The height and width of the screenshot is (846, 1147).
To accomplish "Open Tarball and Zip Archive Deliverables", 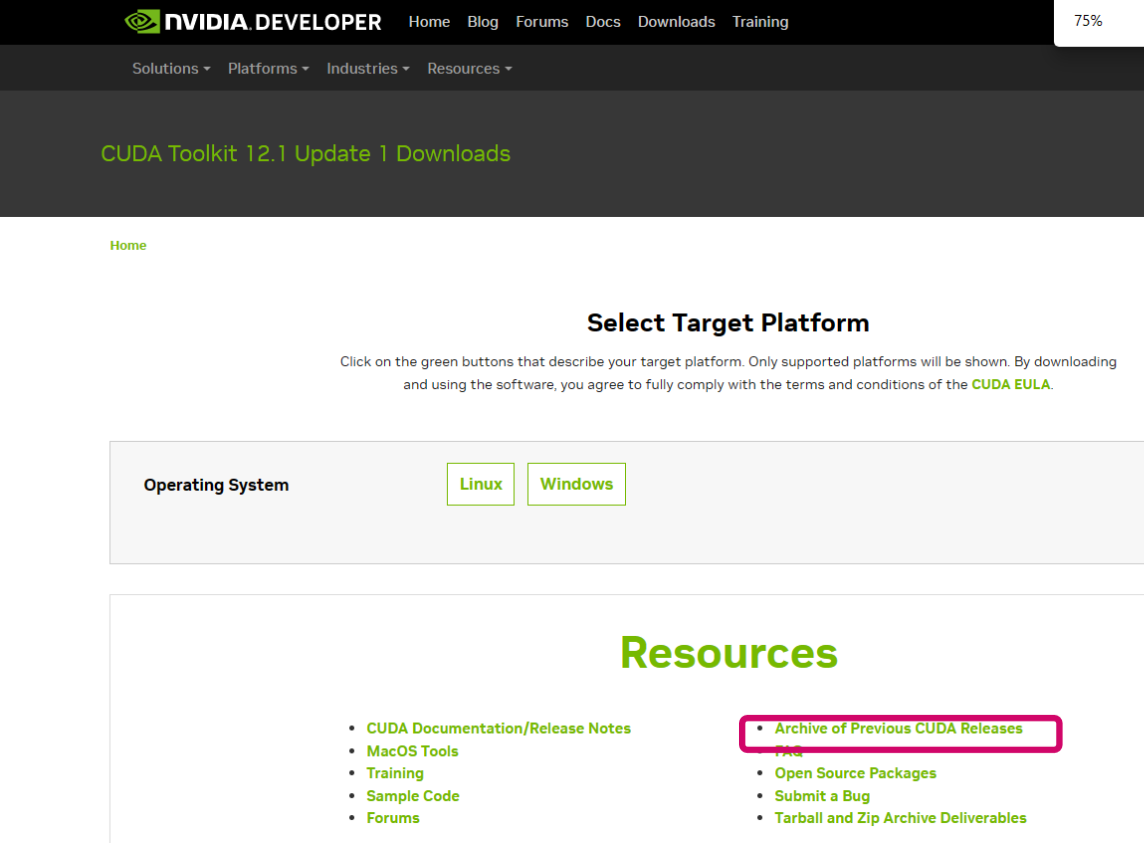I will (900, 818).
